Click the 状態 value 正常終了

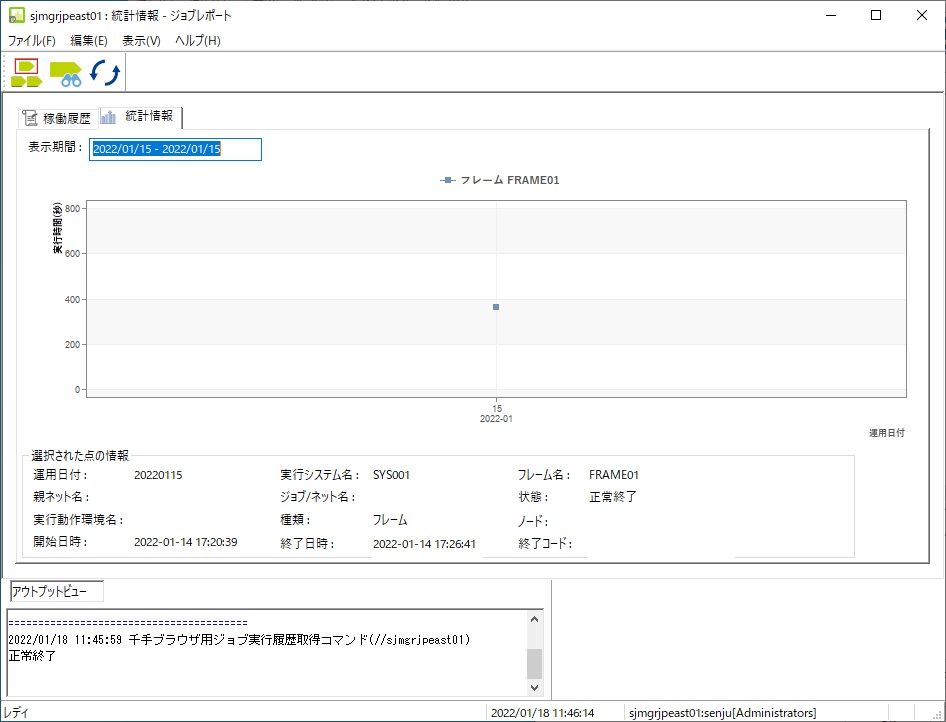point(613,497)
